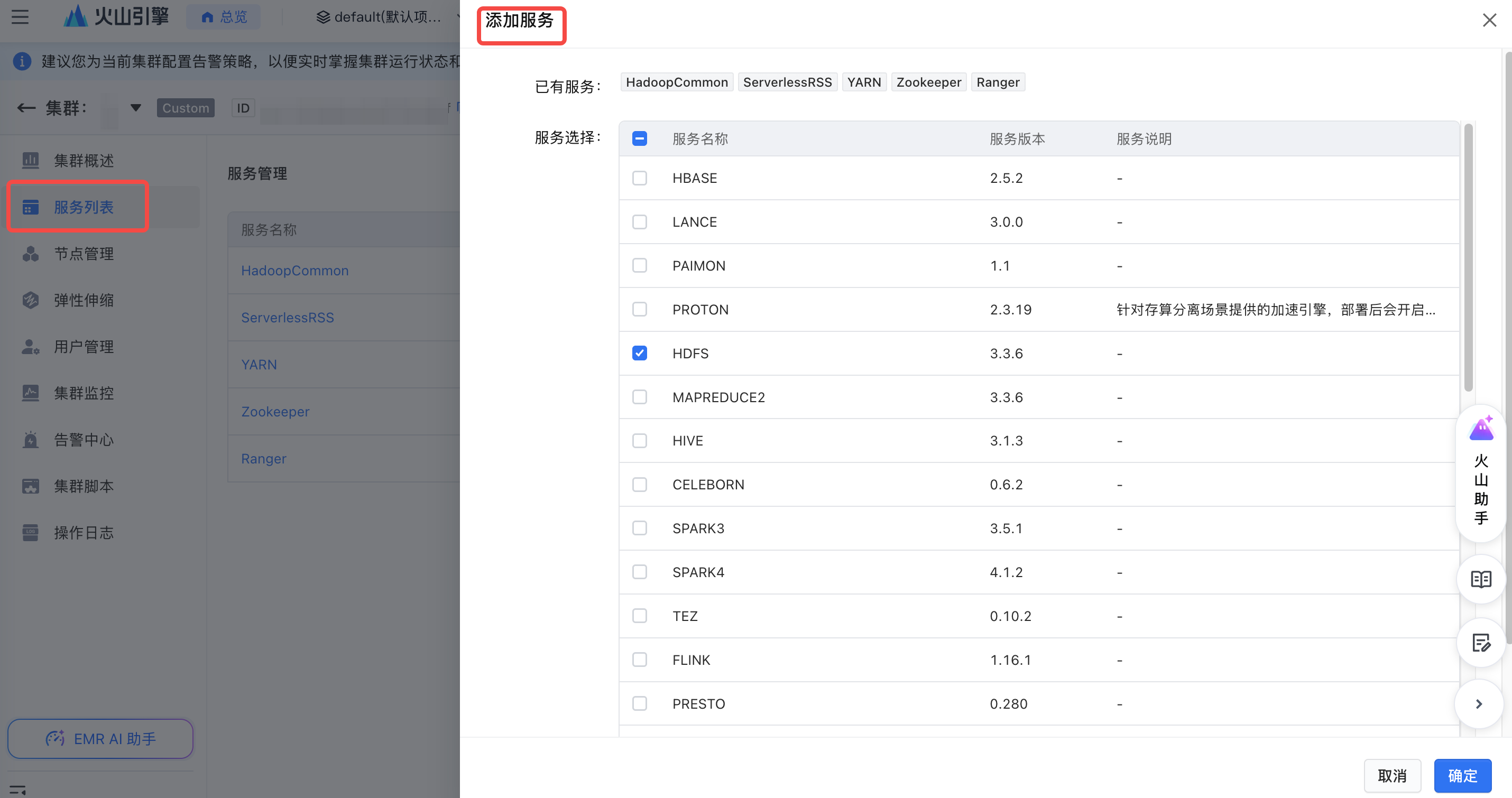1512x798 pixels.
Task: Click the service table scrollbar
Action: tap(1469, 257)
